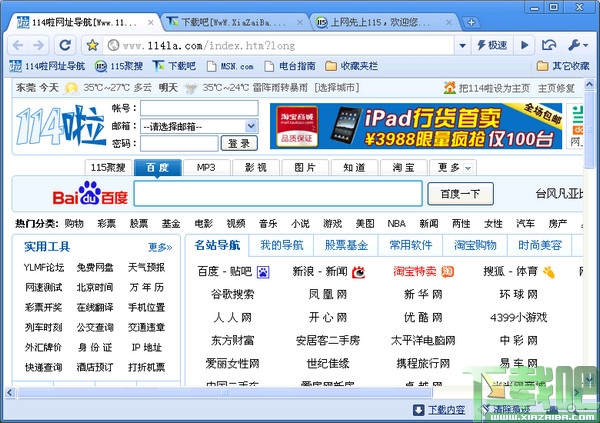This screenshot has height=423, width=600.
Task: Expand 更多» in 实用工具 panel
Action: pyautogui.click(x=160, y=247)
